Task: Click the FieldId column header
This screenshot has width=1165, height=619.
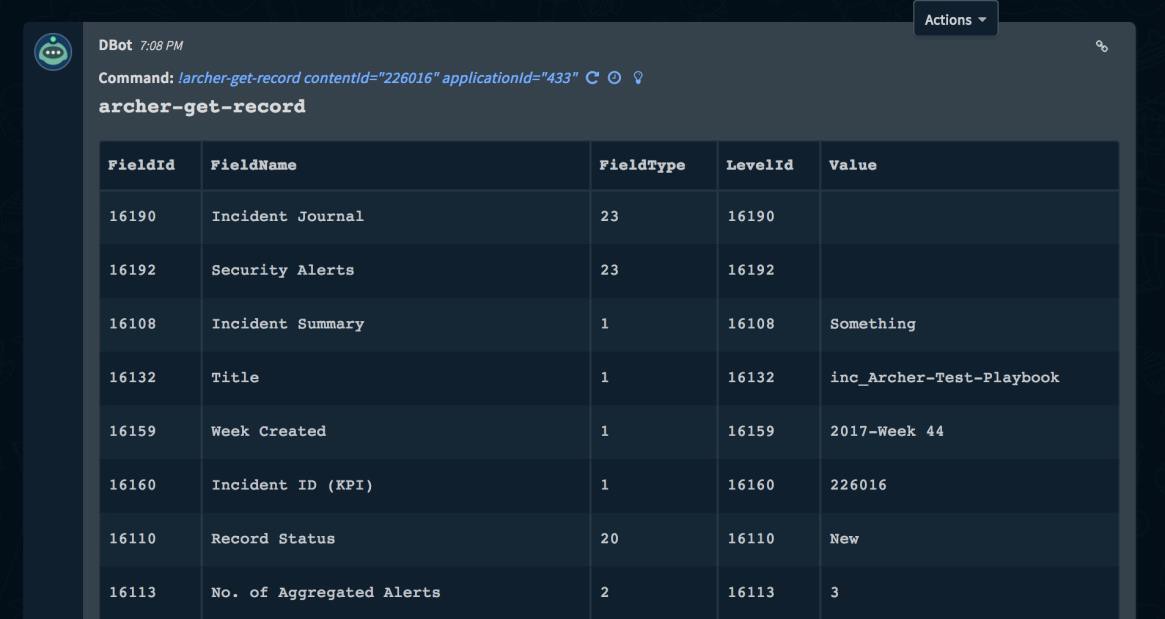Action: point(141,165)
